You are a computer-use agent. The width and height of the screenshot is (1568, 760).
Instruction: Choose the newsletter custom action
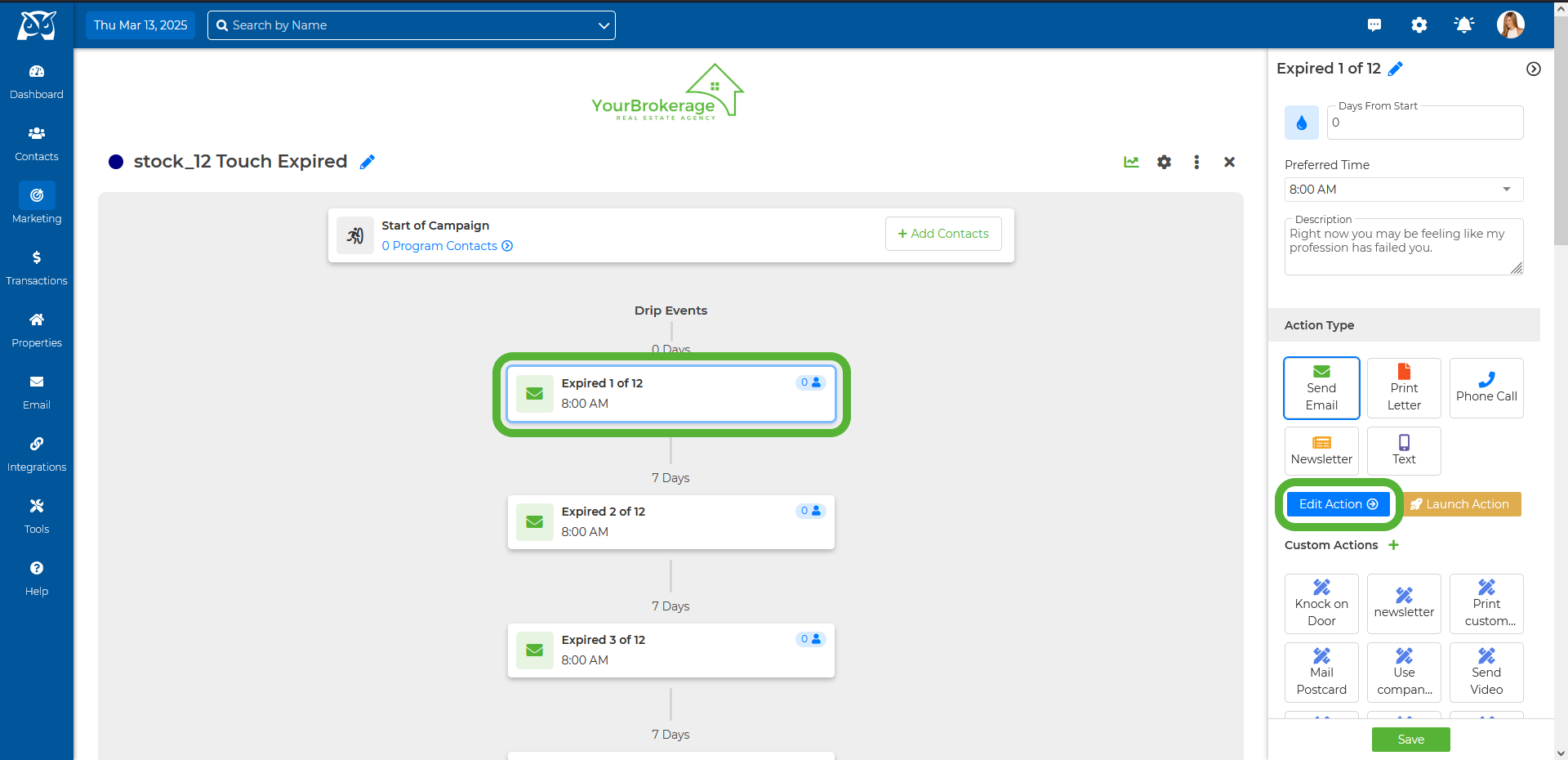tap(1404, 604)
